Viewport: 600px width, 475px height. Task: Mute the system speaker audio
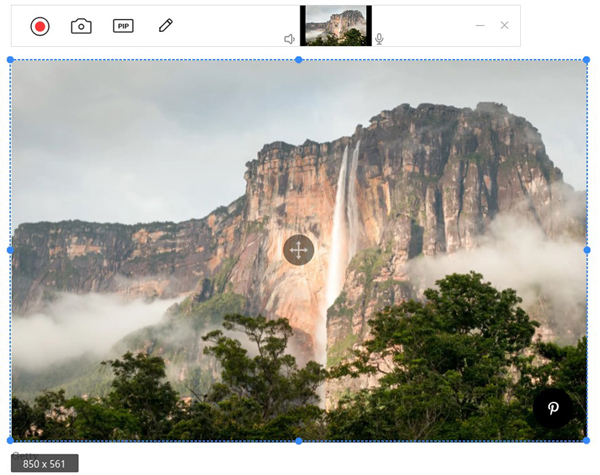(x=289, y=39)
